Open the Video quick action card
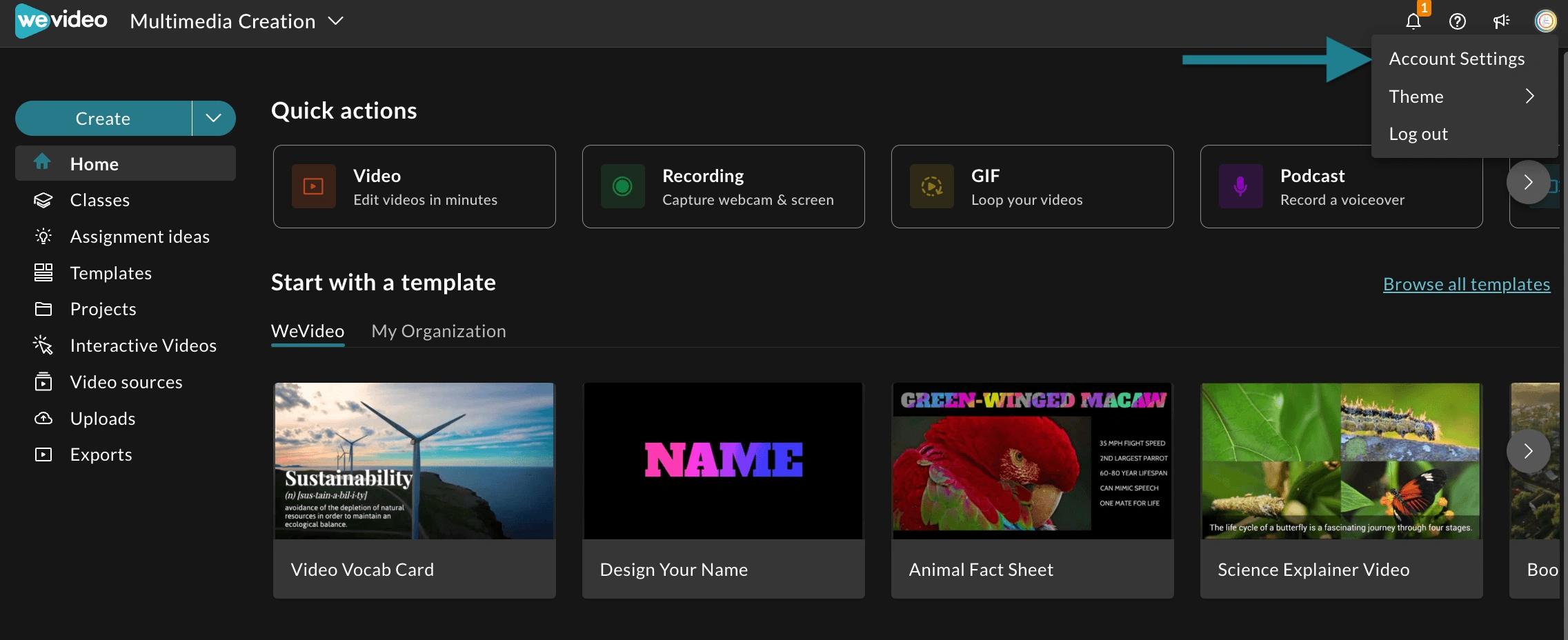The image size is (1568, 640). click(414, 186)
